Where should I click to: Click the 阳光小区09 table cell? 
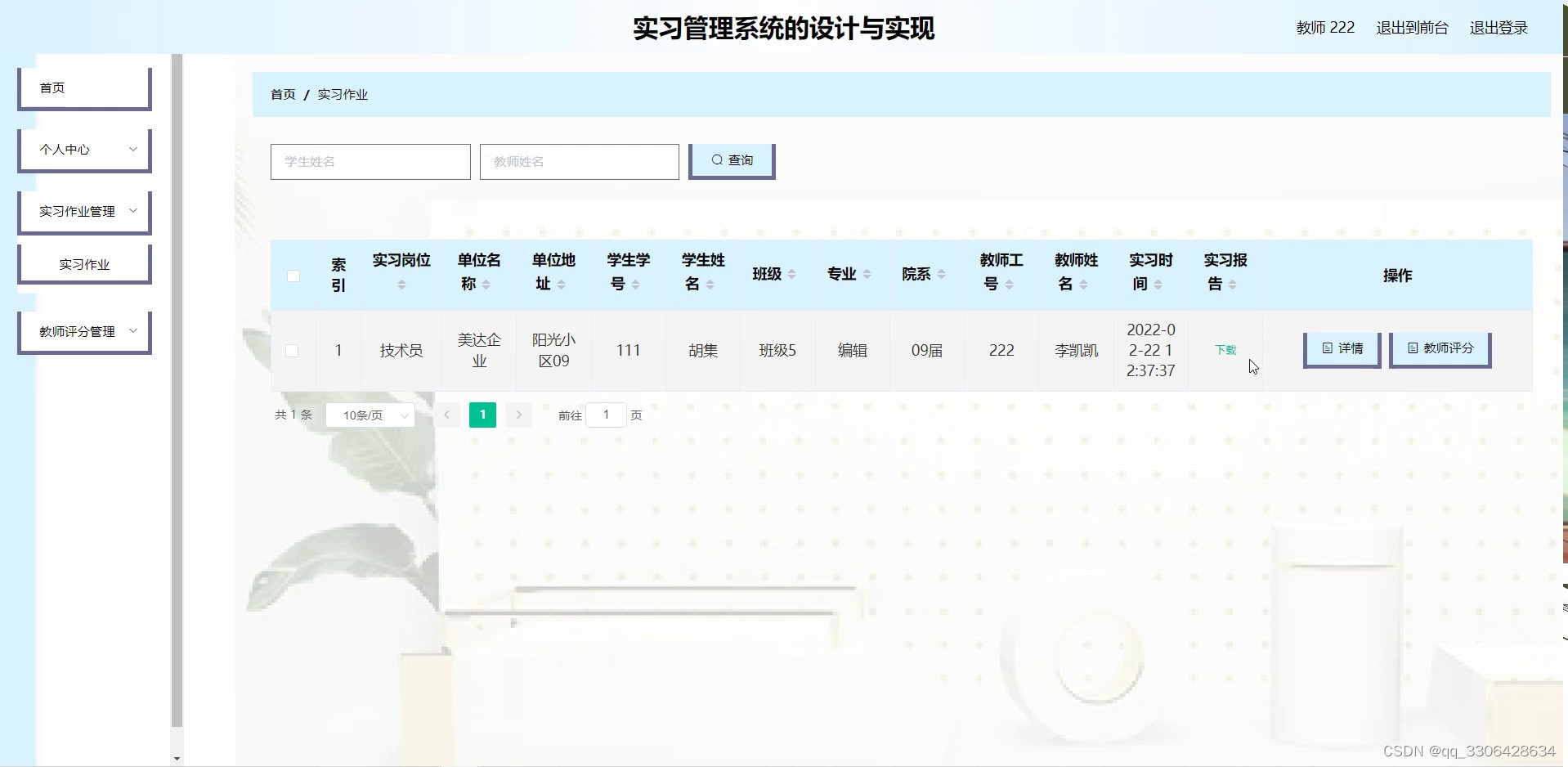point(553,351)
